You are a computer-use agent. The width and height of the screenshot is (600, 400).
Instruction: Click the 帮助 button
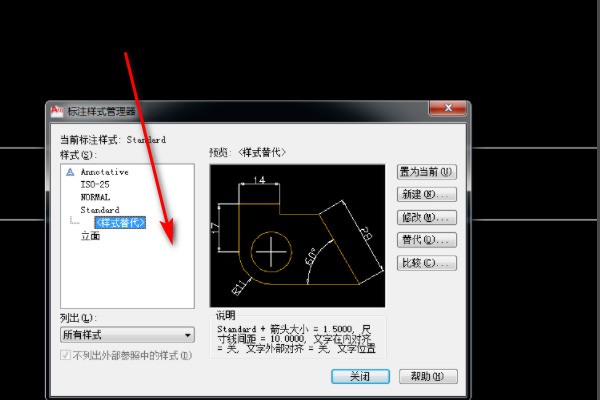(x=427, y=377)
